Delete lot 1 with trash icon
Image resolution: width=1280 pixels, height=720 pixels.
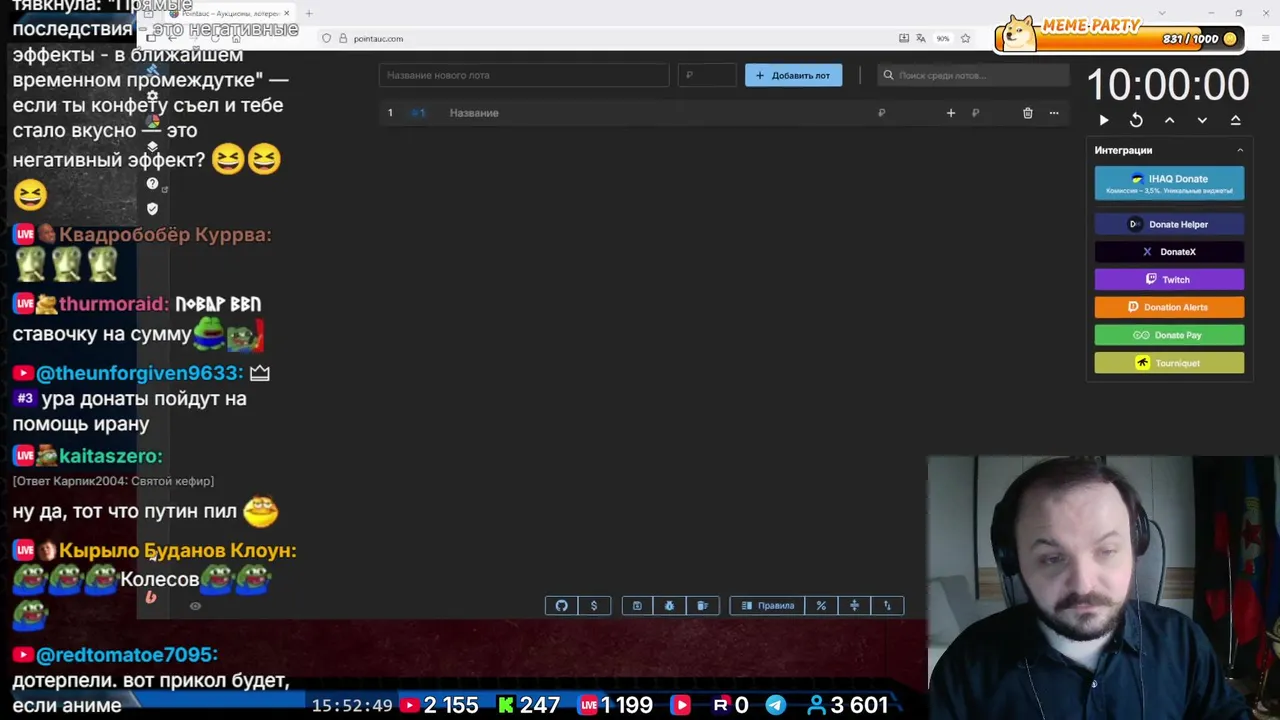[1027, 113]
